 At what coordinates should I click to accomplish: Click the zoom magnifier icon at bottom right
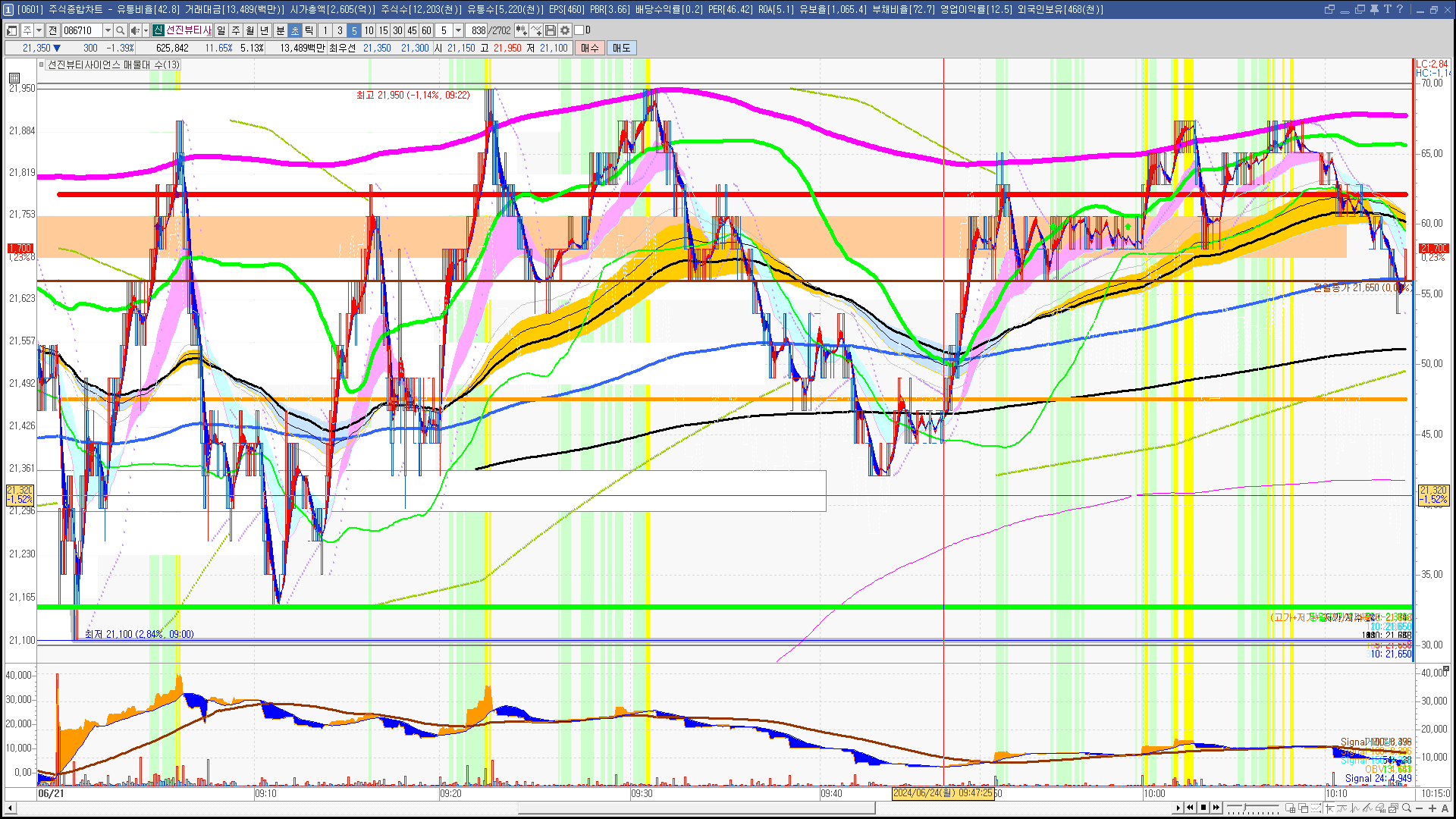tap(1407, 808)
